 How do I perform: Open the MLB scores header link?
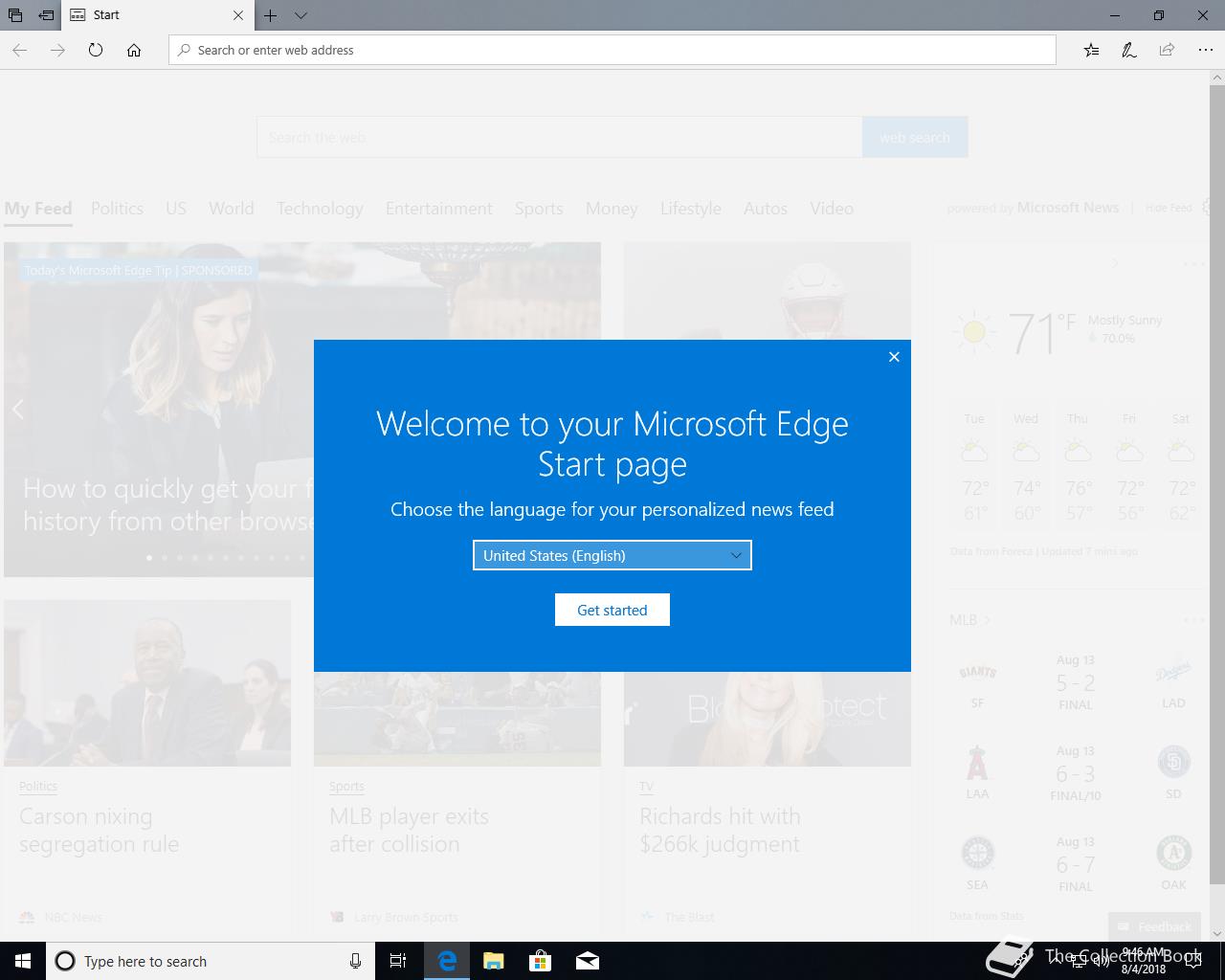[x=969, y=619]
